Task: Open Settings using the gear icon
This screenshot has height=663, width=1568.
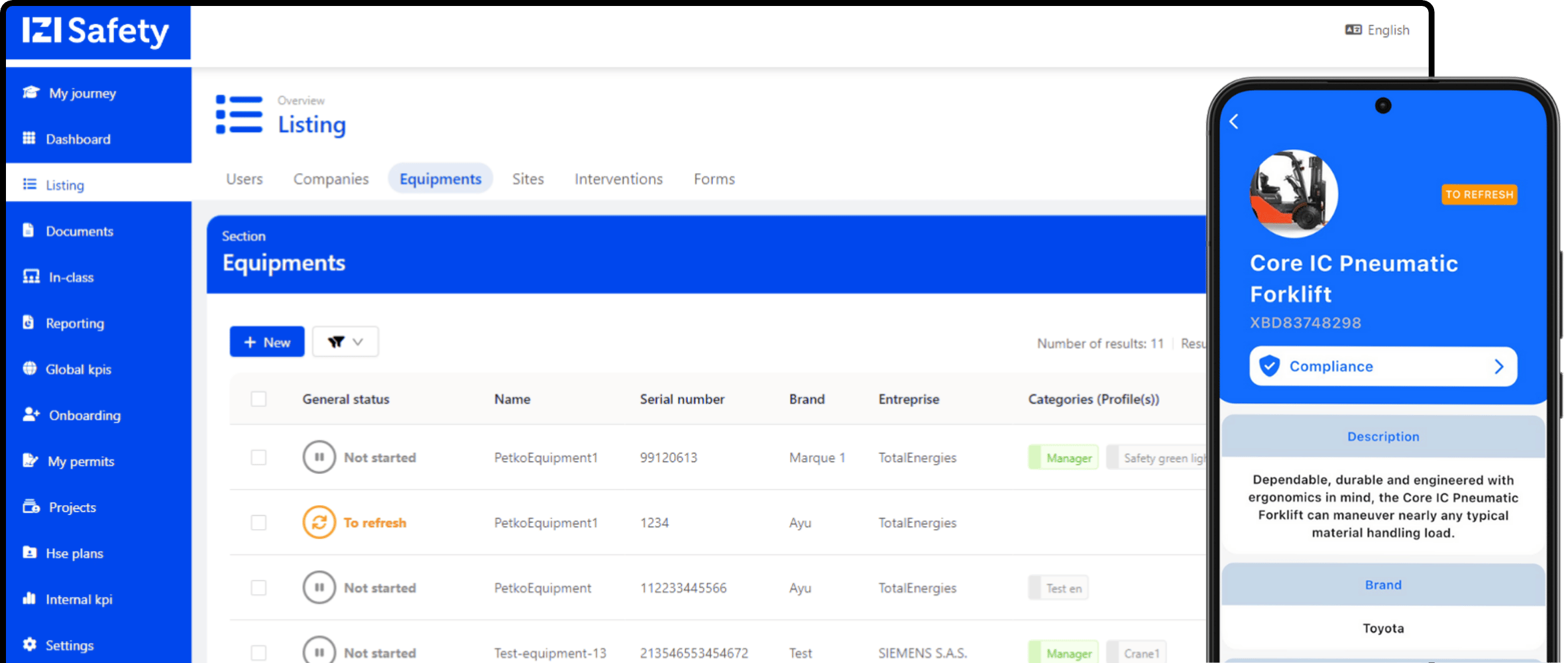Action: 30,644
